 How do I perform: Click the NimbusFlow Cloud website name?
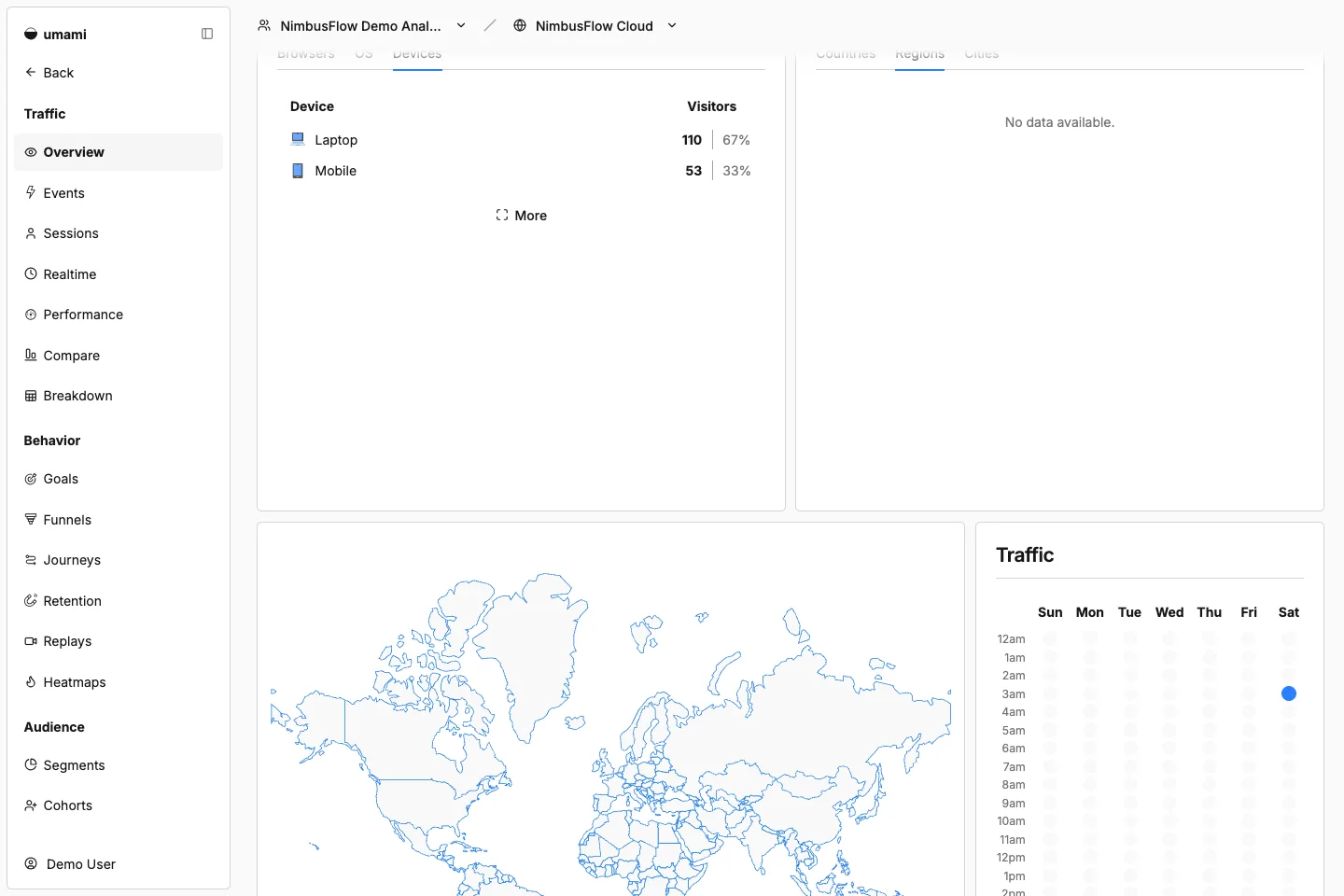(595, 26)
